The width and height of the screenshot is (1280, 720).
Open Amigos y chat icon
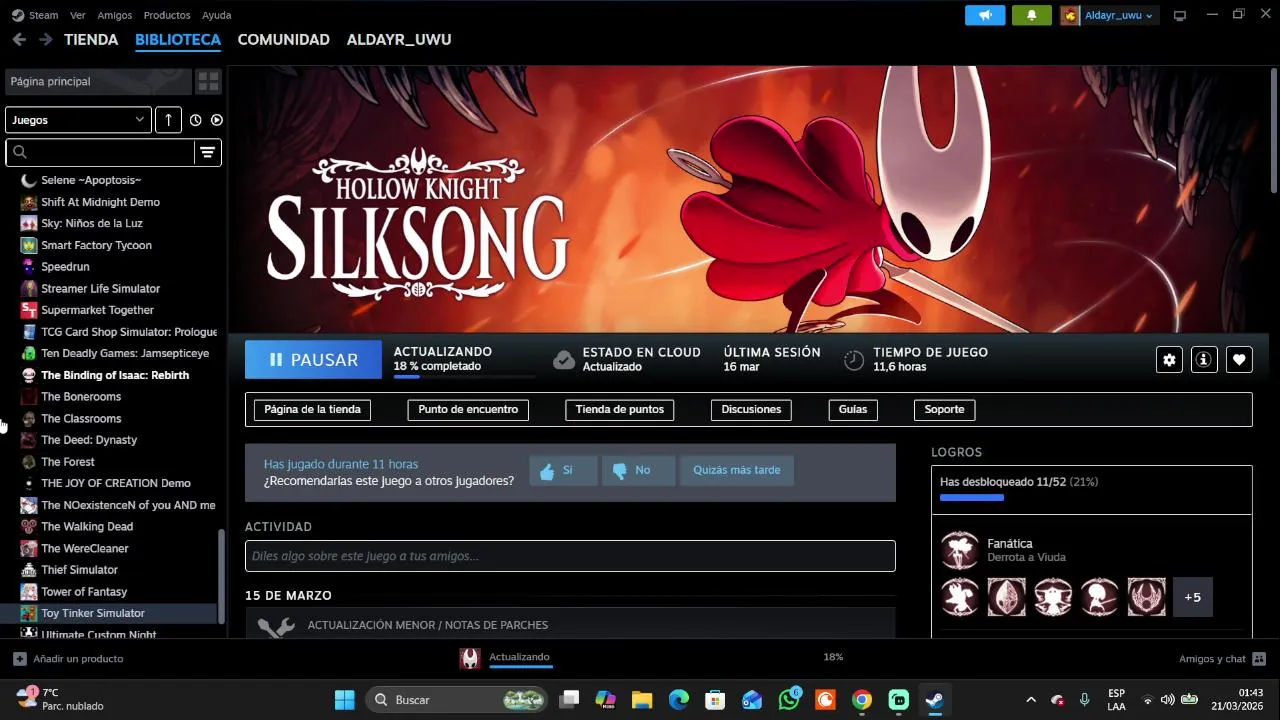click(x=1259, y=658)
